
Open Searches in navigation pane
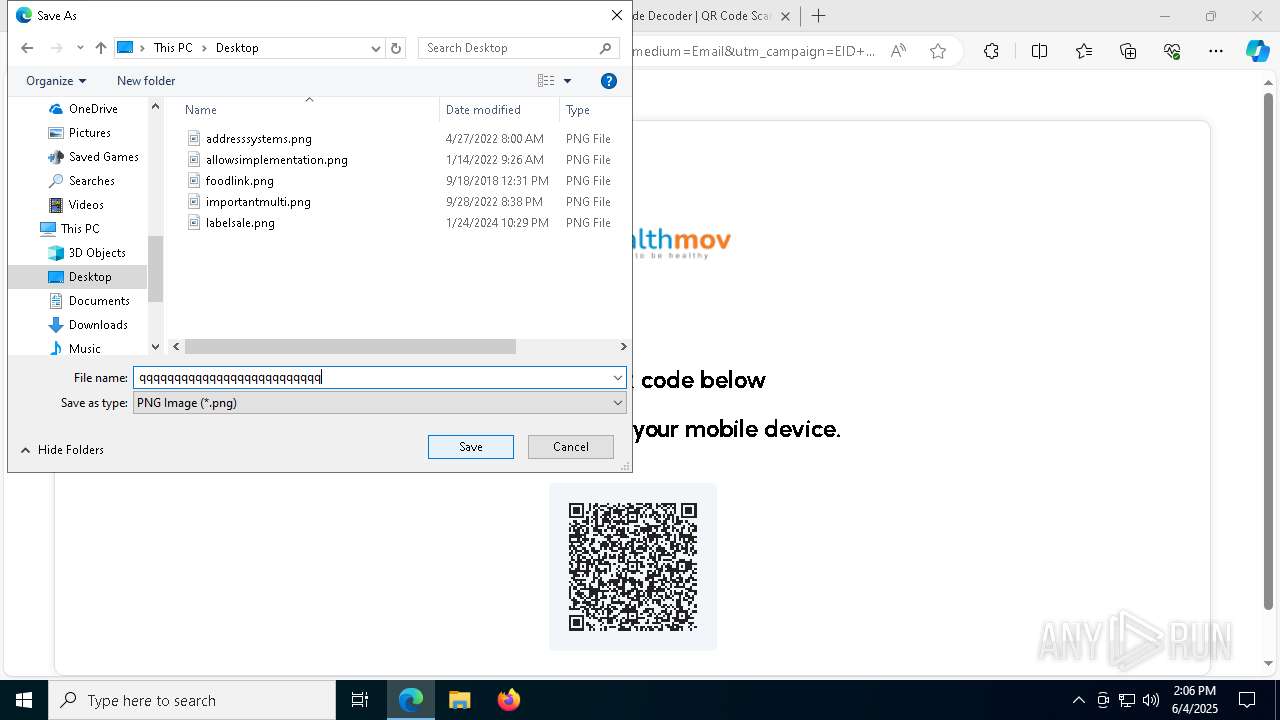coord(92,181)
